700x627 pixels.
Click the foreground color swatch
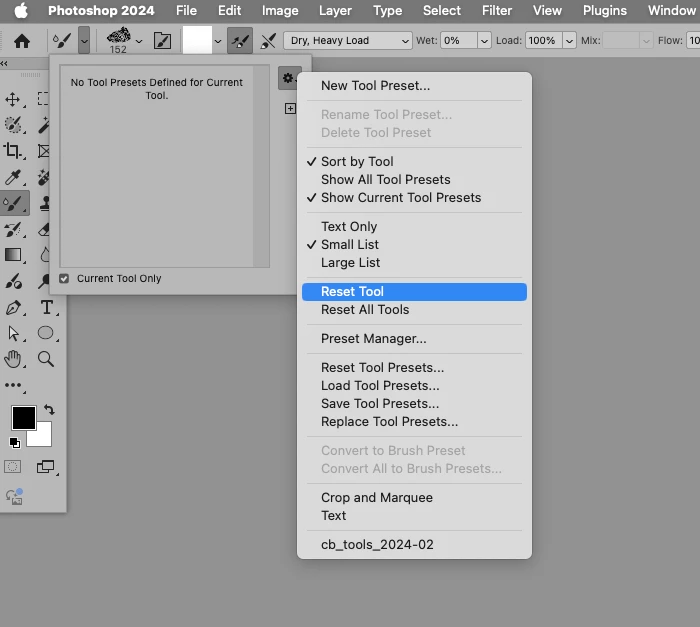point(24,418)
